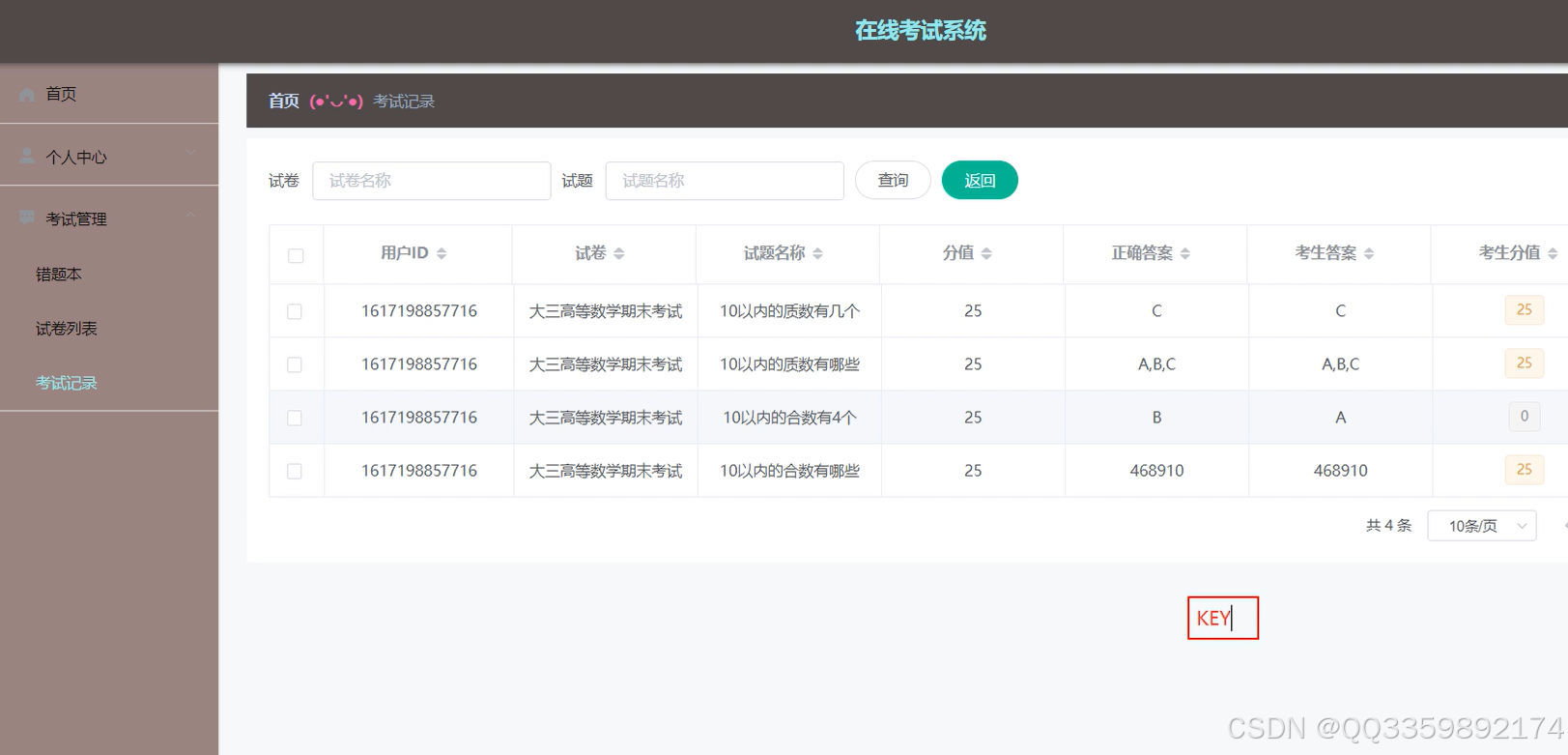The height and width of the screenshot is (755, 1568).
Task: Click the 正确答案 column header
Action: point(1142,253)
